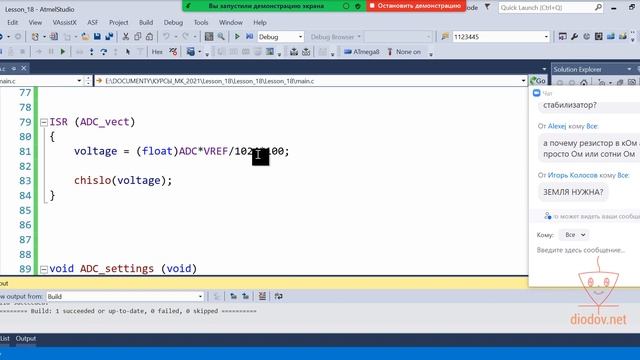Click the sender name Alexej in chat

(557, 126)
